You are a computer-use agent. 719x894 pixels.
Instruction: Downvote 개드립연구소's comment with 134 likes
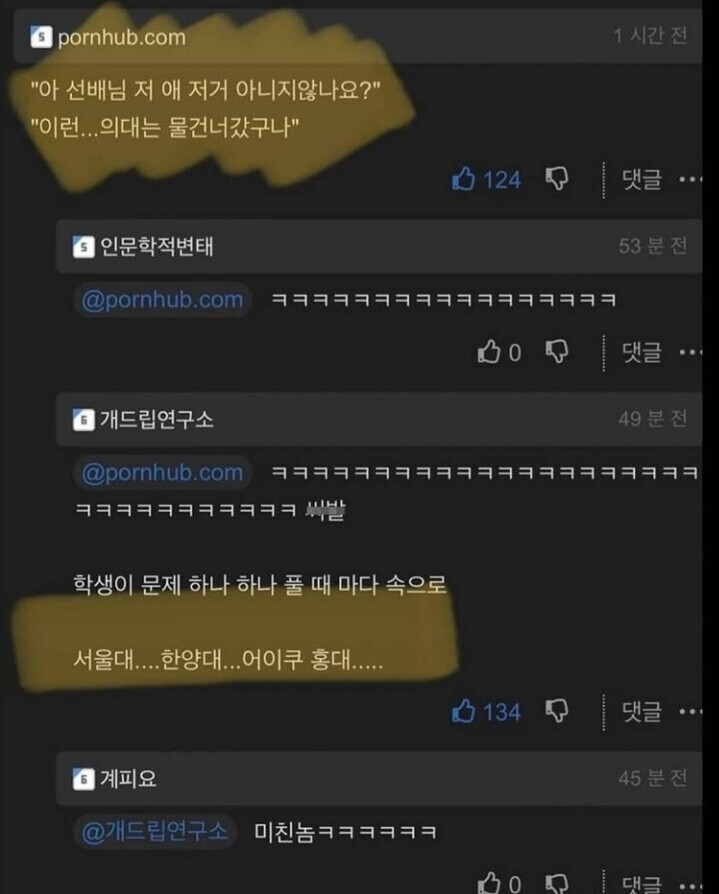click(x=557, y=712)
